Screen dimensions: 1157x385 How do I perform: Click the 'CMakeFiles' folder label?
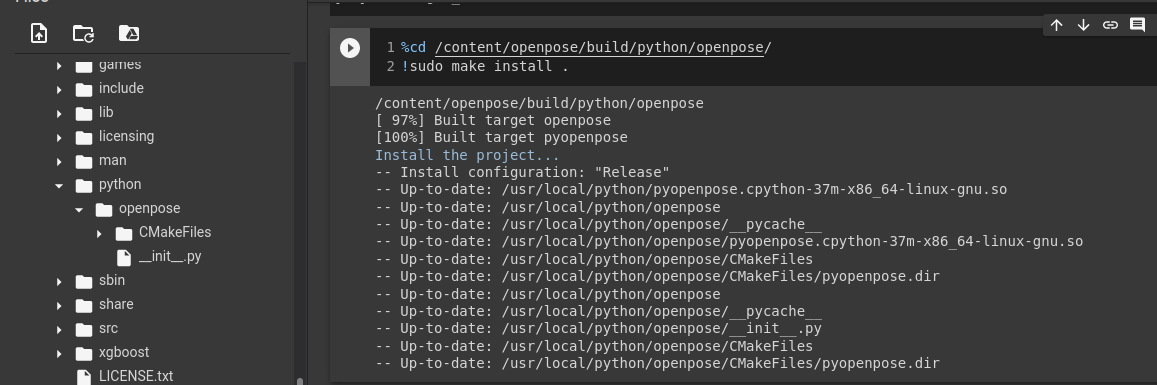175,232
